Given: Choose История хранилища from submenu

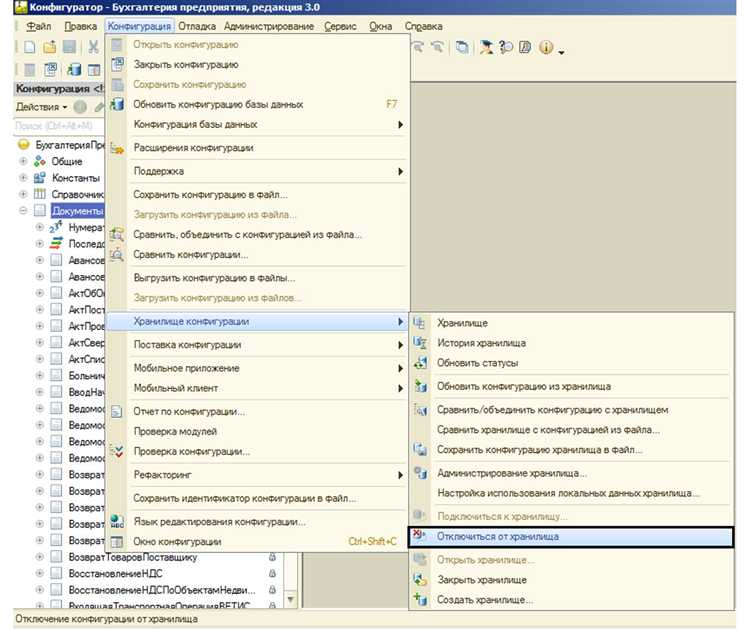Looking at the screenshot, I should coord(481,343).
